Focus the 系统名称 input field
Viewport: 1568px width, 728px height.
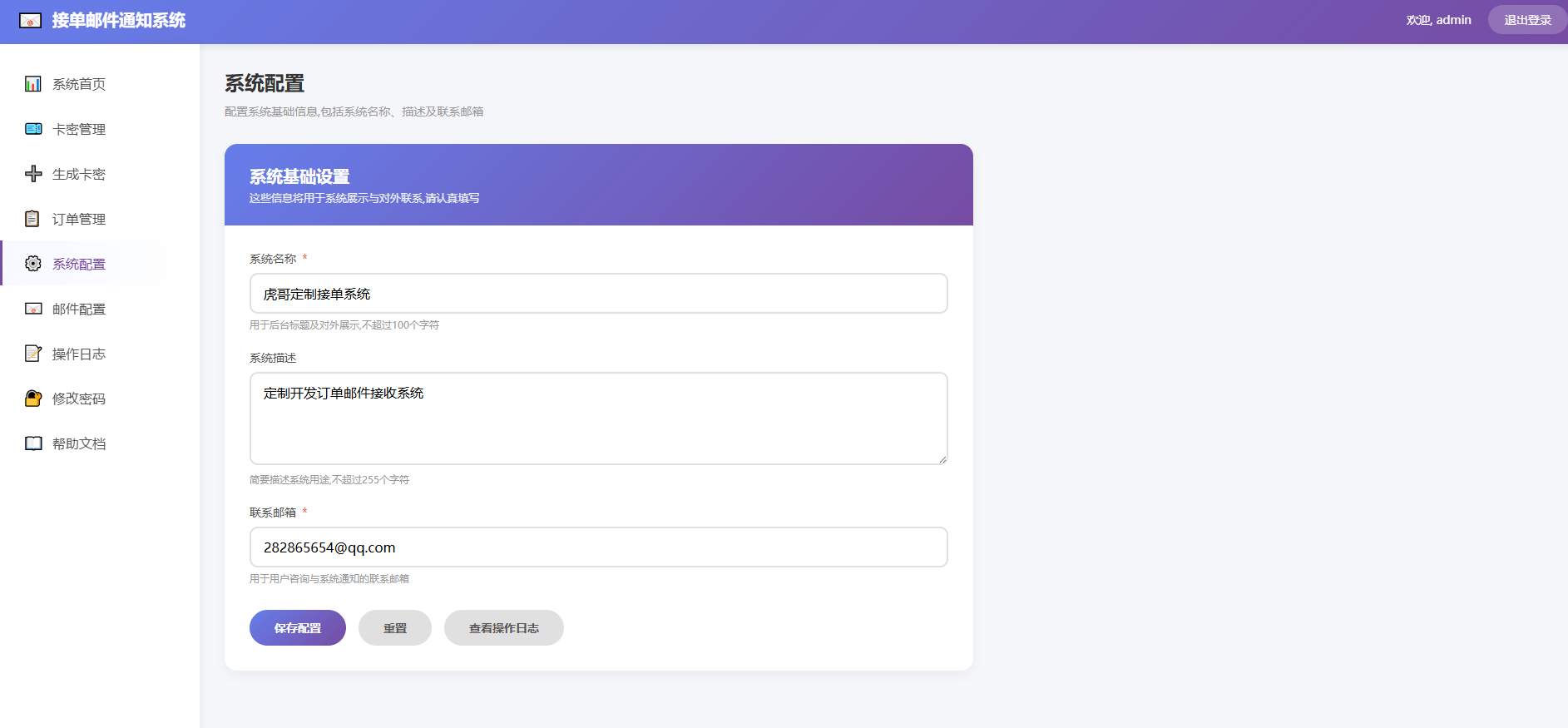coord(599,294)
